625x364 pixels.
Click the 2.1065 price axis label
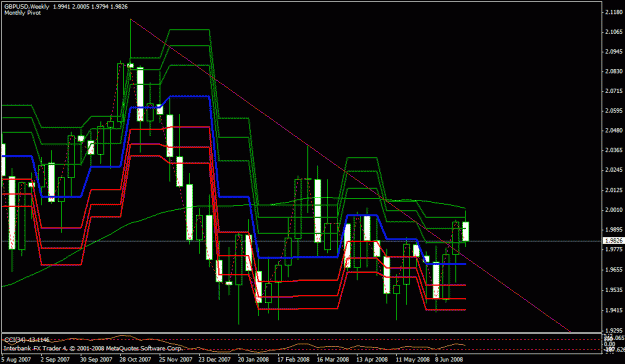tap(614, 32)
